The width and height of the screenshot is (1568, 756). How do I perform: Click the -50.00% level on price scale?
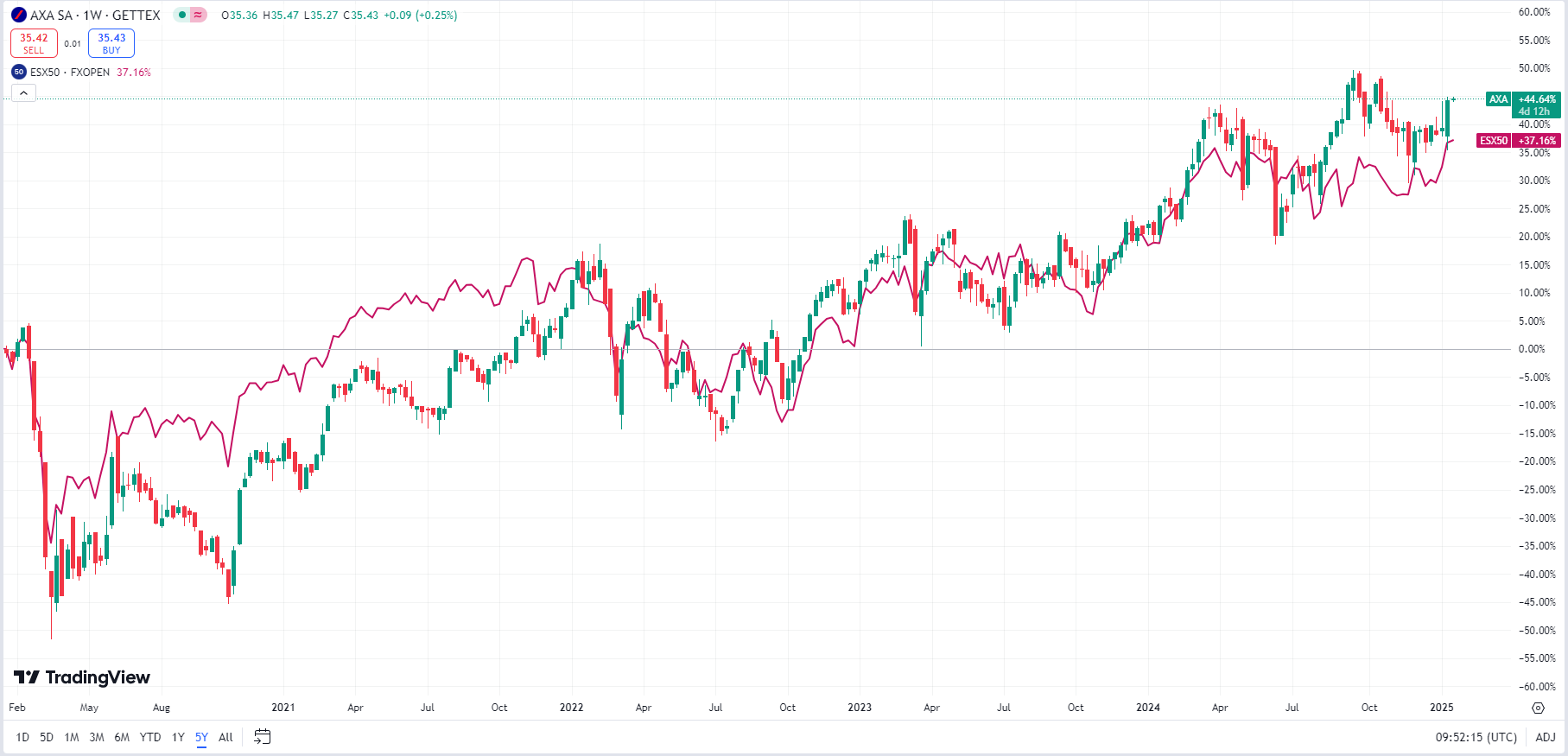point(1537,631)
